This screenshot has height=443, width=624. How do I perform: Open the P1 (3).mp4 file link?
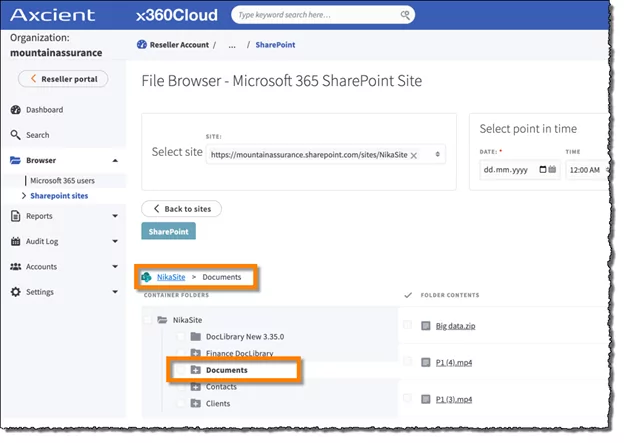tap(454, 399)
